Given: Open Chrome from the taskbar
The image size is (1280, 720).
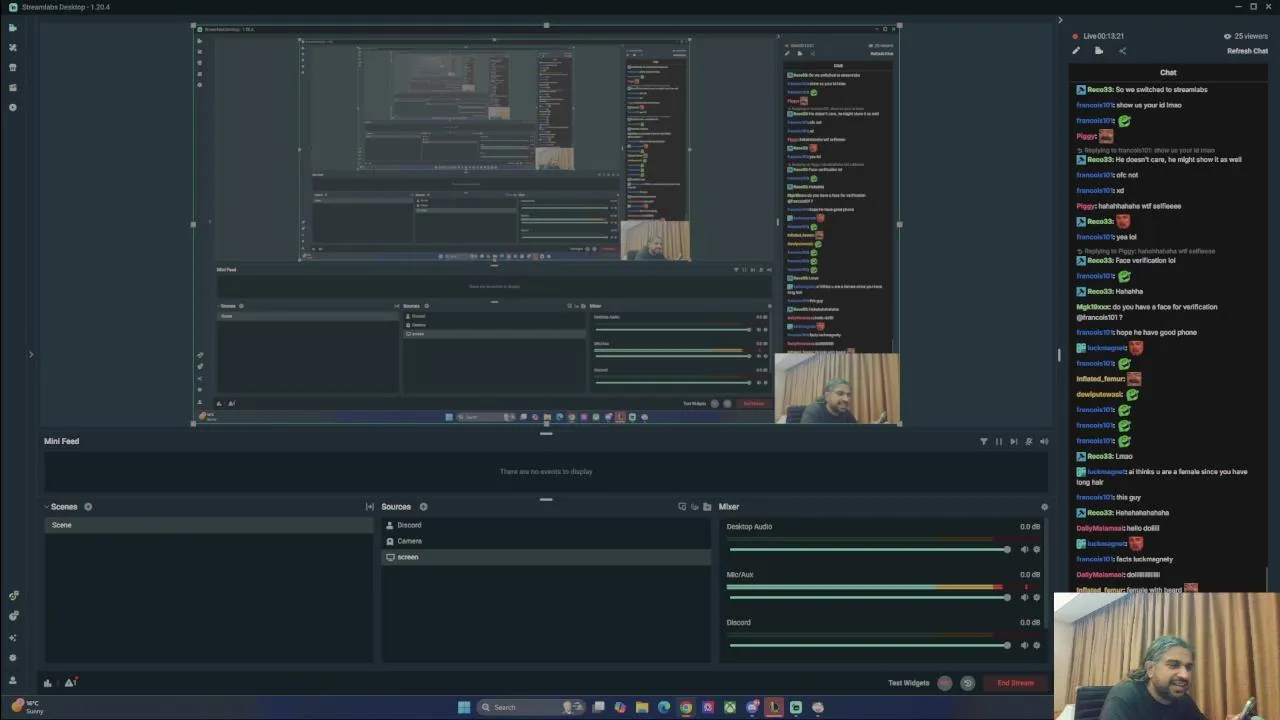Looking at the screenshot, I should pos(686,707).
